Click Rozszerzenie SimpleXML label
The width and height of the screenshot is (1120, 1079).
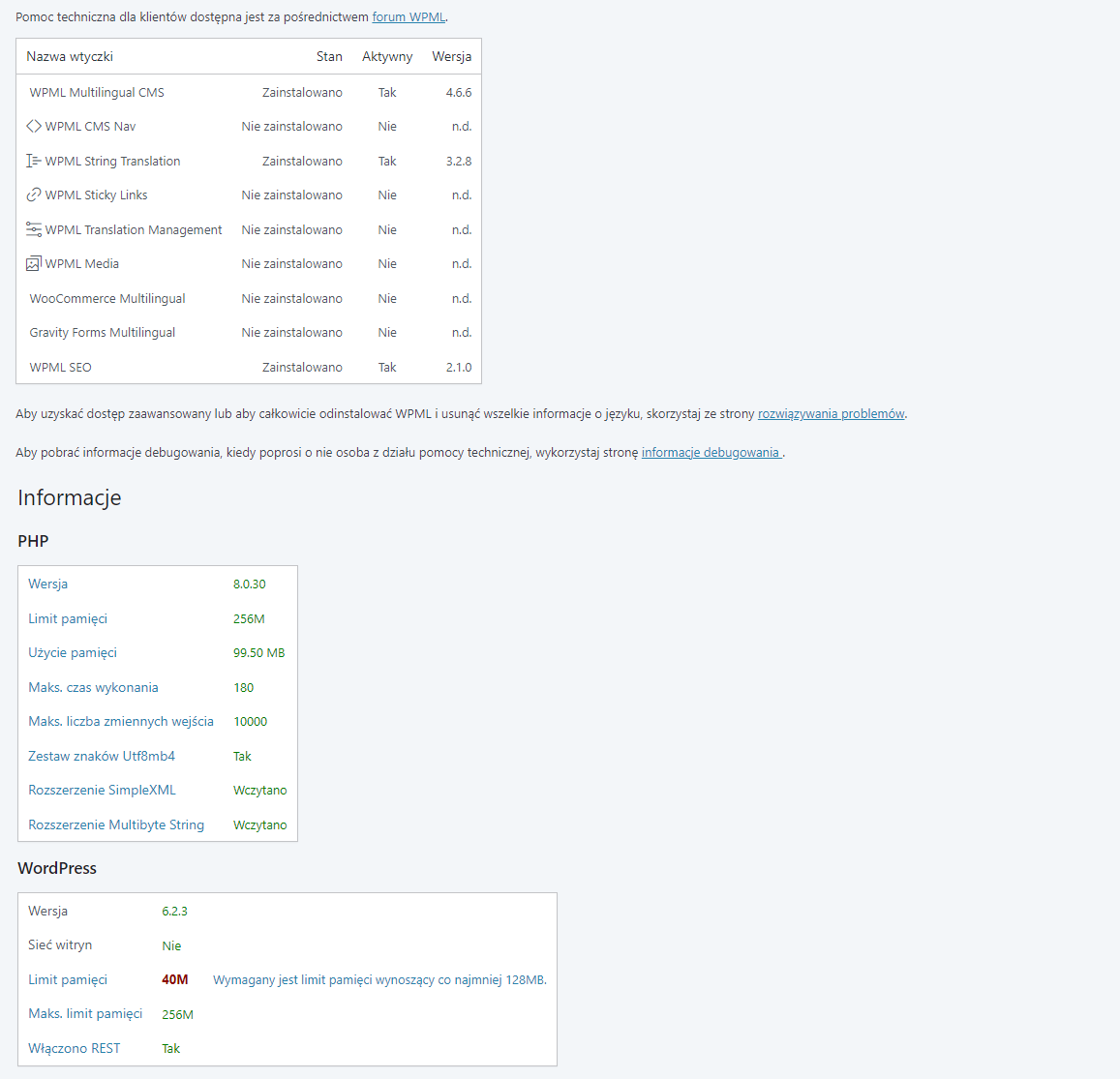click(x=102, y=790)
